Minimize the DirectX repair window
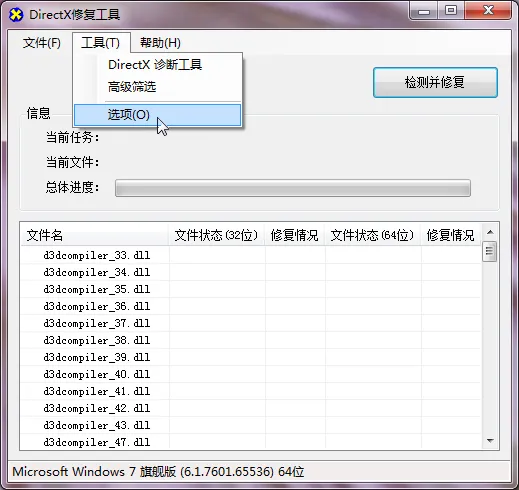The height and width of the screenshot is (490, 519). tap(424, 11)
